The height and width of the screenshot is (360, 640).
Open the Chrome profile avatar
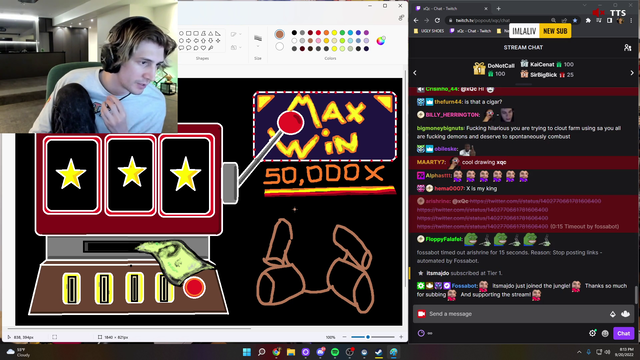coord(620,20)
